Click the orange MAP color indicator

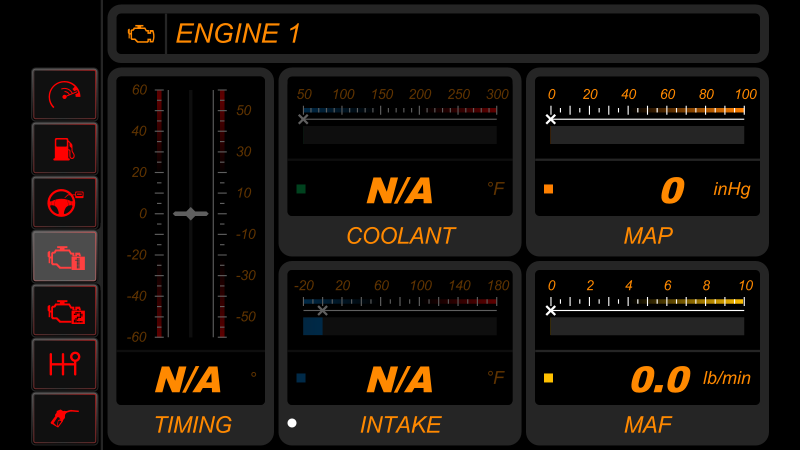click(548, 189)
